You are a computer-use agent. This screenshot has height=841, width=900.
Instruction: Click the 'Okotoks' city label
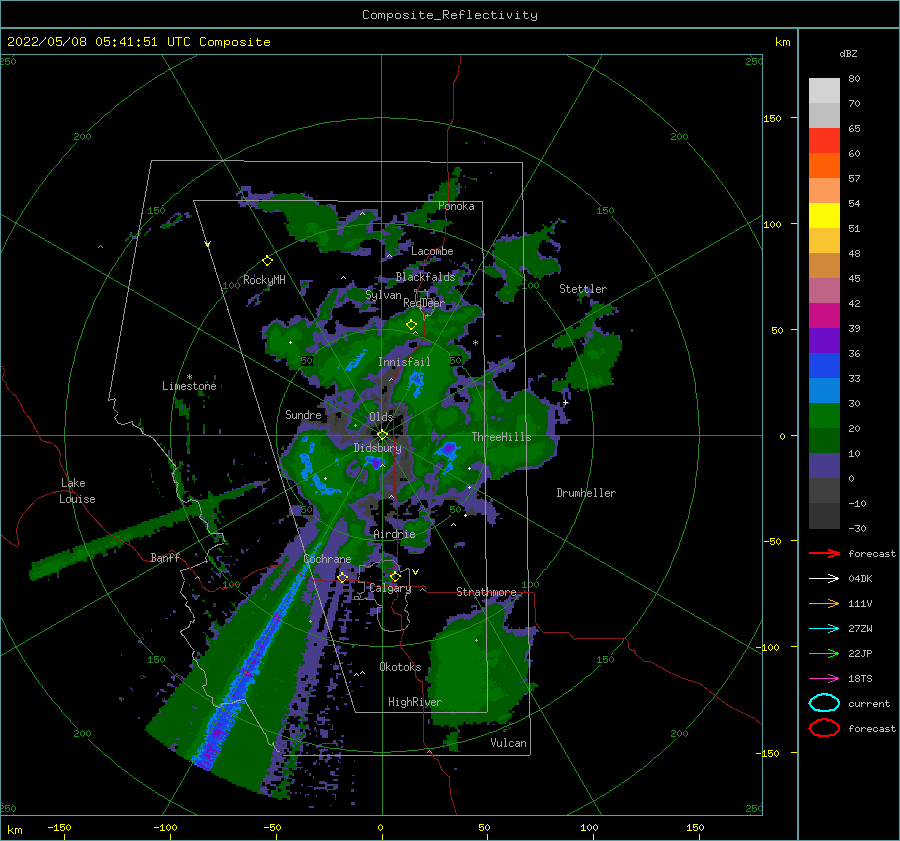pos(400,667)
